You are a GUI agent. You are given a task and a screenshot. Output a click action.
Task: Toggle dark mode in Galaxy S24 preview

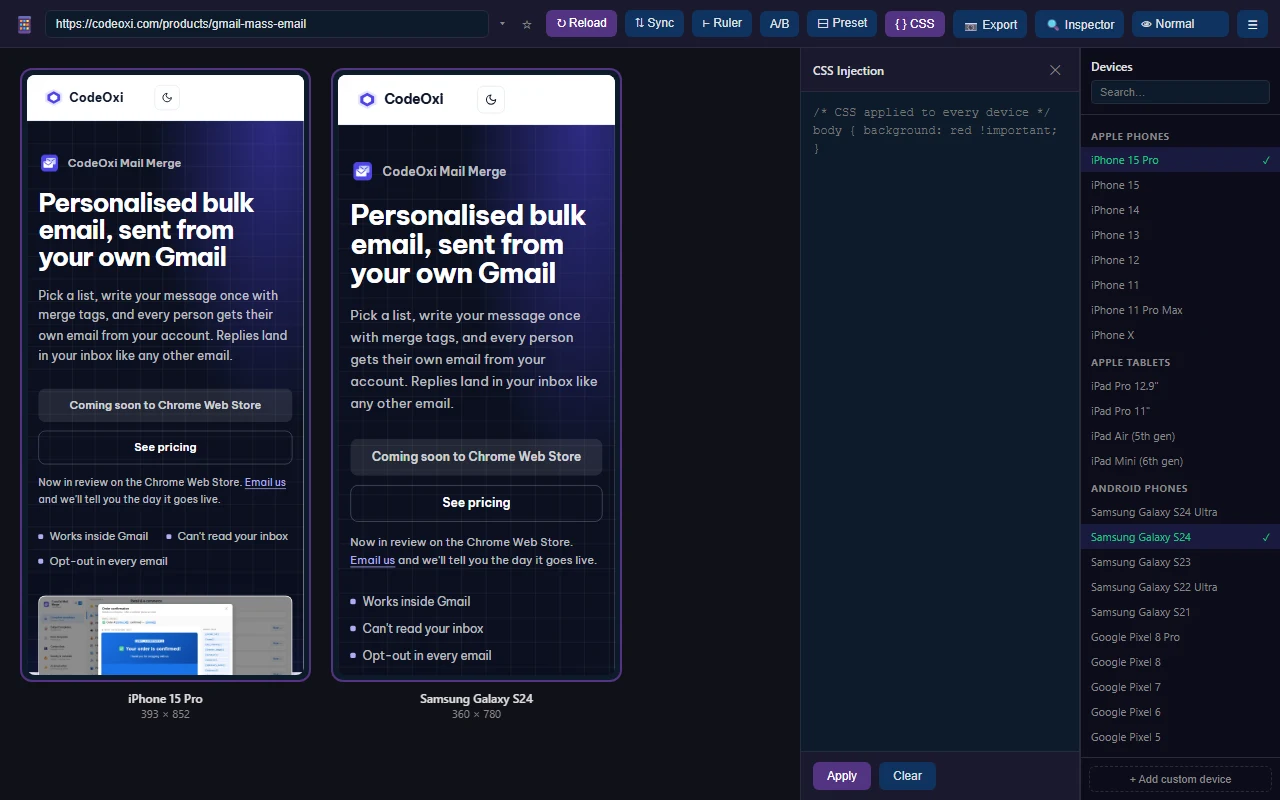[491, 99]
